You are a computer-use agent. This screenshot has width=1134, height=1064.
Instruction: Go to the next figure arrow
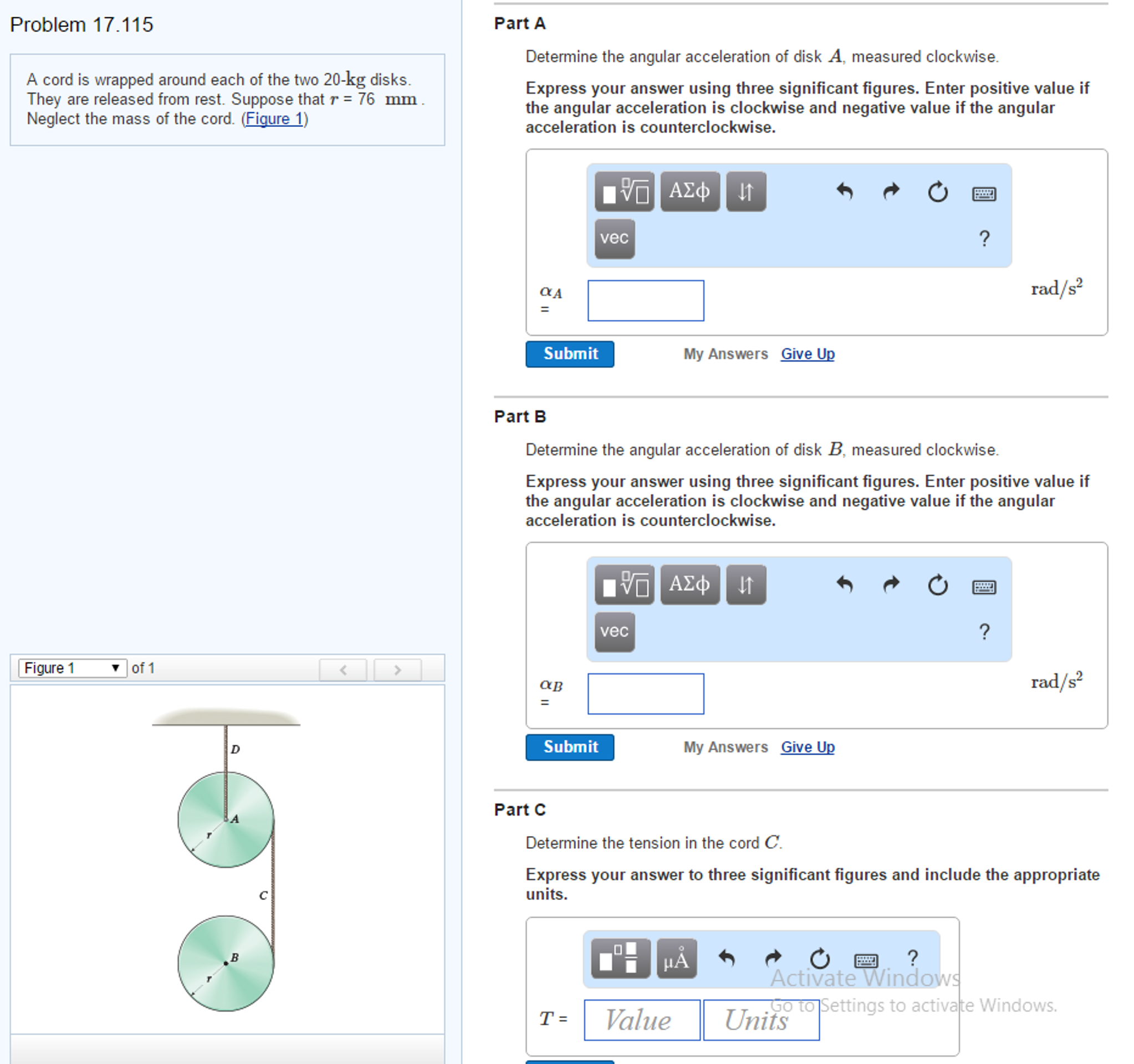coord(397,670)
